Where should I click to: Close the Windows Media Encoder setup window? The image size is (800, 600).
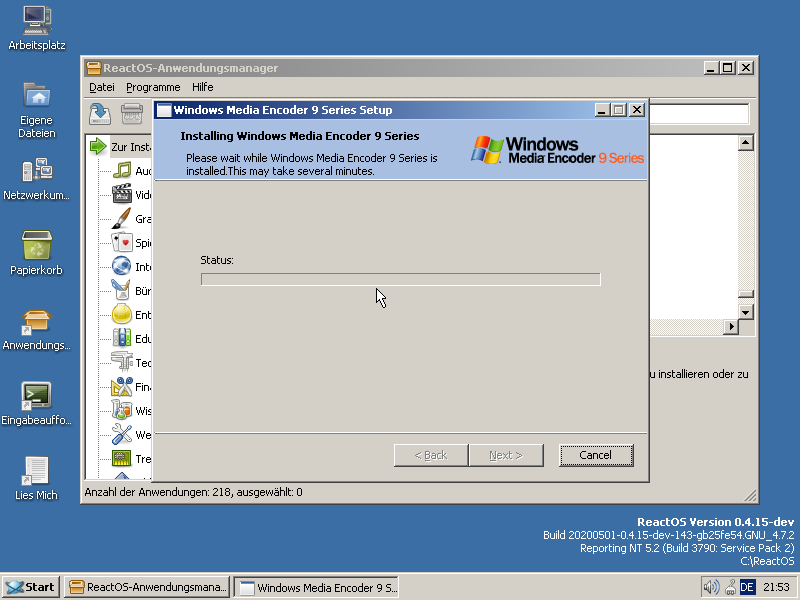click(x=637, y=110)
